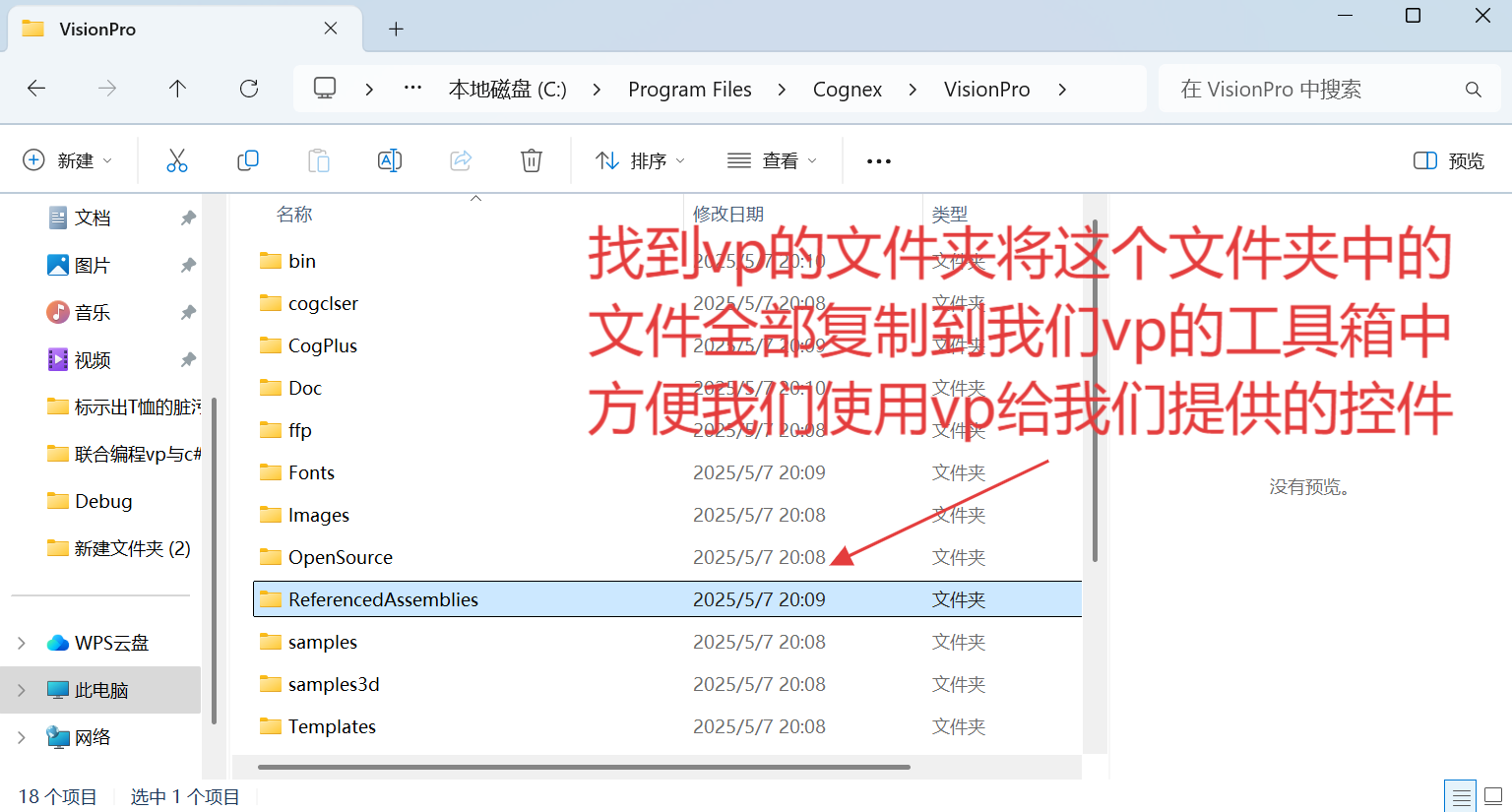Open 图片 in the sidebar
Screen dimensions: 1512x812
(93, 265)
